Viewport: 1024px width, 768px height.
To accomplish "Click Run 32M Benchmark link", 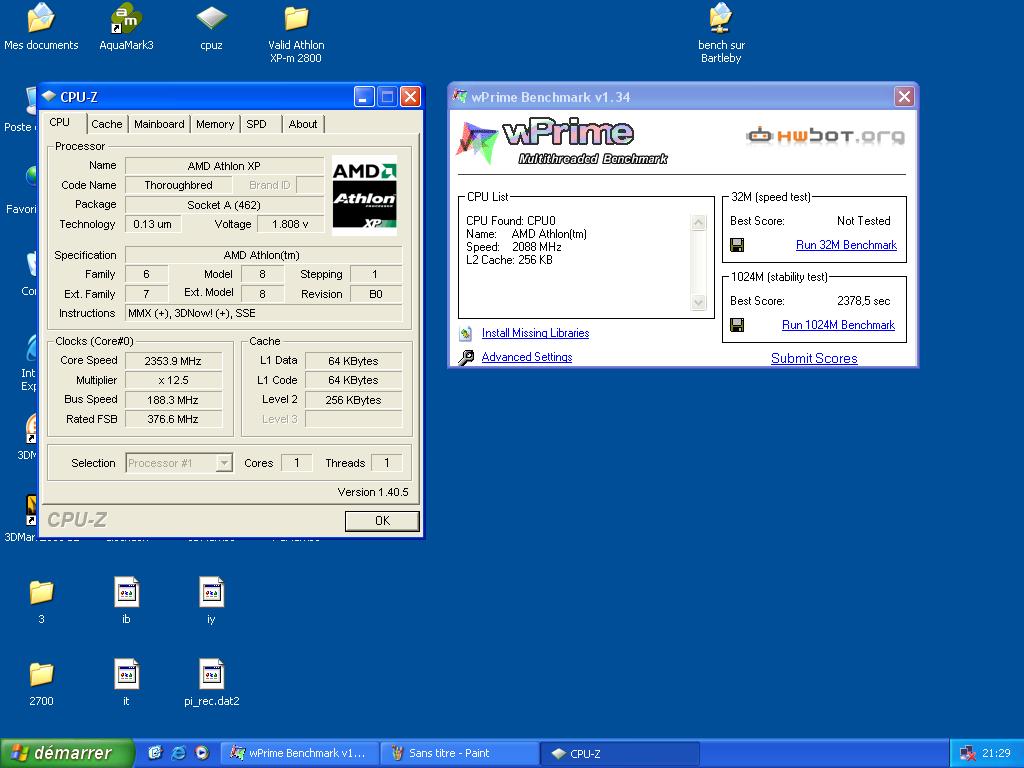I will point(846,245).
